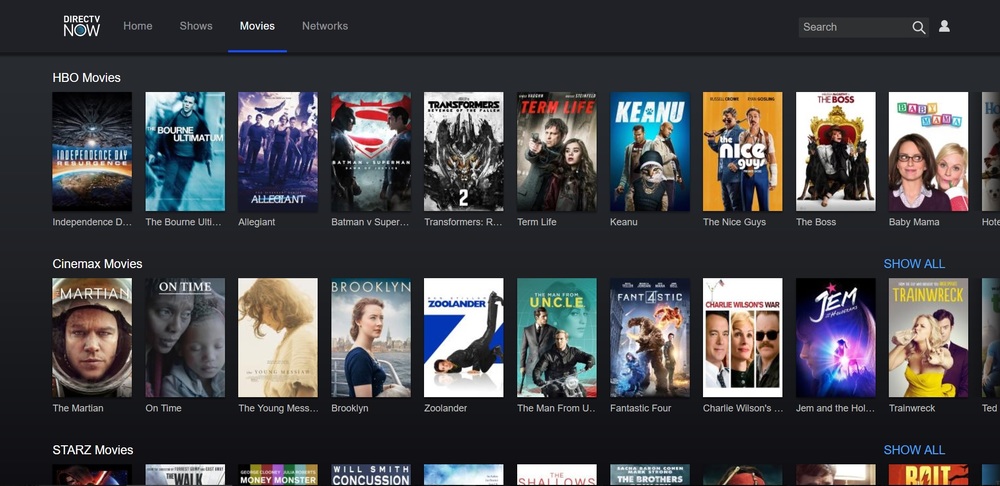The height and width of the screenshot is (486, 1000).
Task: Show all Cinemax Movies
Action: [x=914, y=264]
